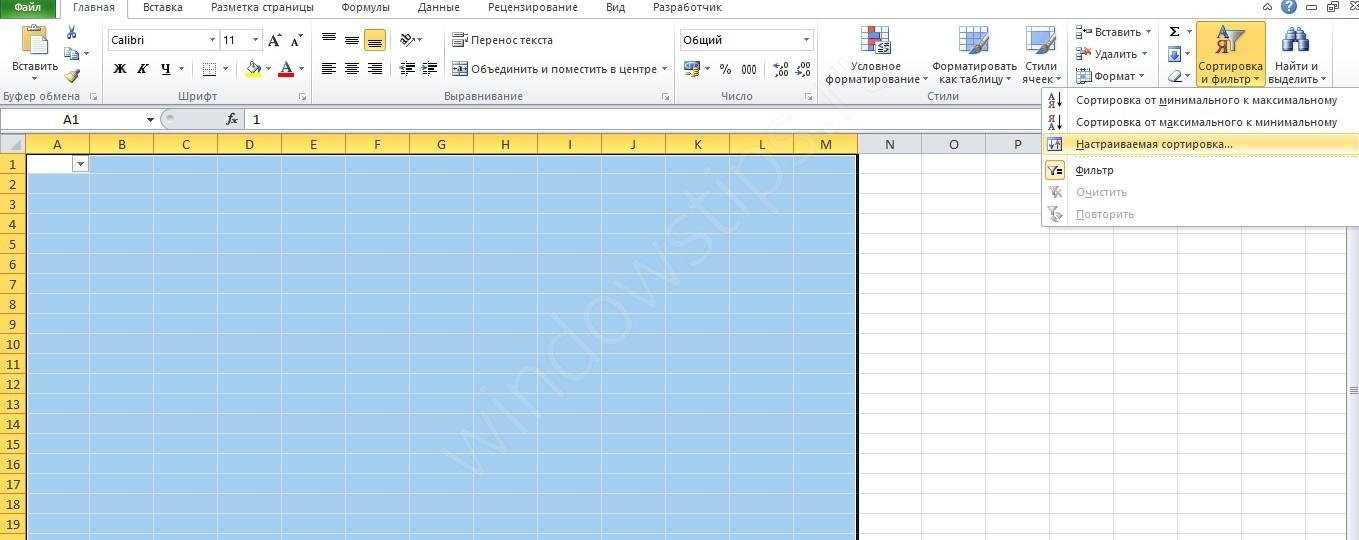Screen dimensions: 1359x540
Task: Click the Cut scissors icon
Action: (72, 33)
